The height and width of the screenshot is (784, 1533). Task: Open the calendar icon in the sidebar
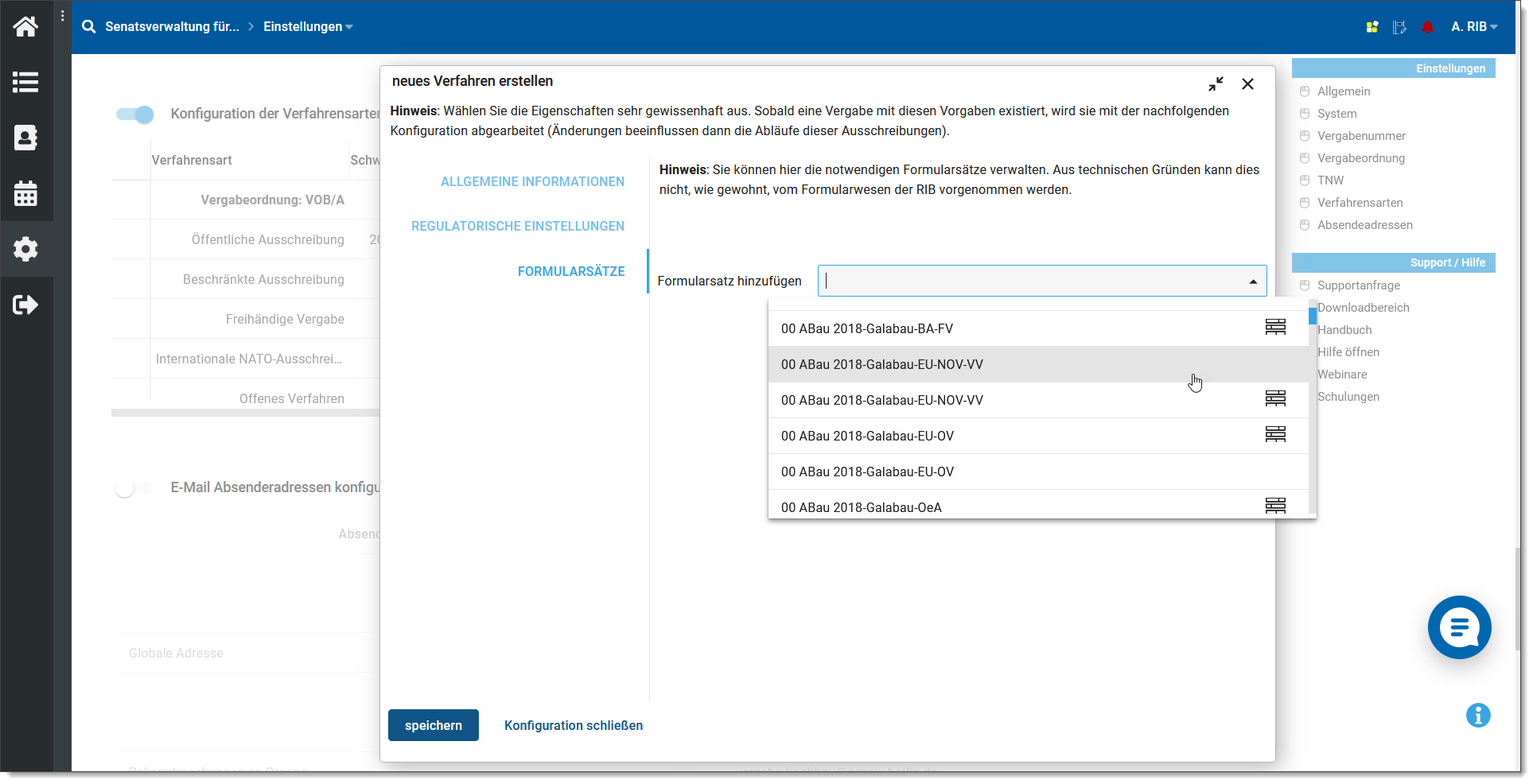point(25,193)
